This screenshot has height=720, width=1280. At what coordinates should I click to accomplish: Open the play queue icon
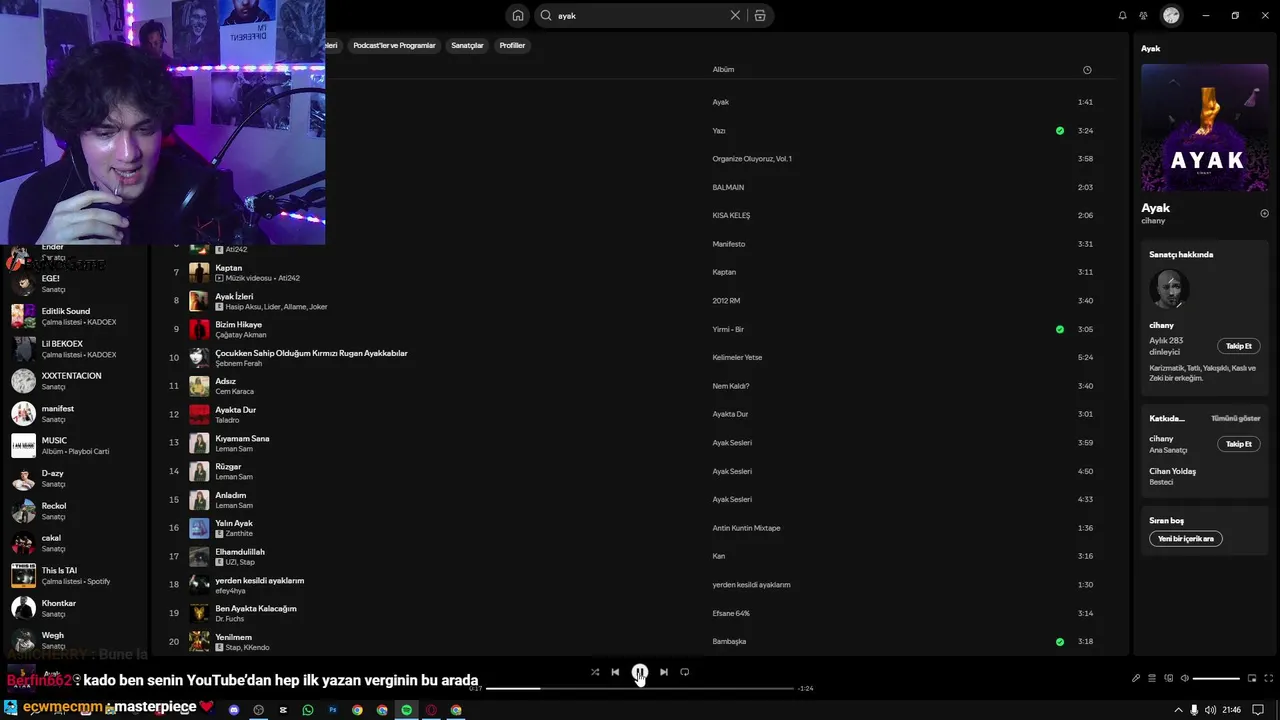point(1151,678)
